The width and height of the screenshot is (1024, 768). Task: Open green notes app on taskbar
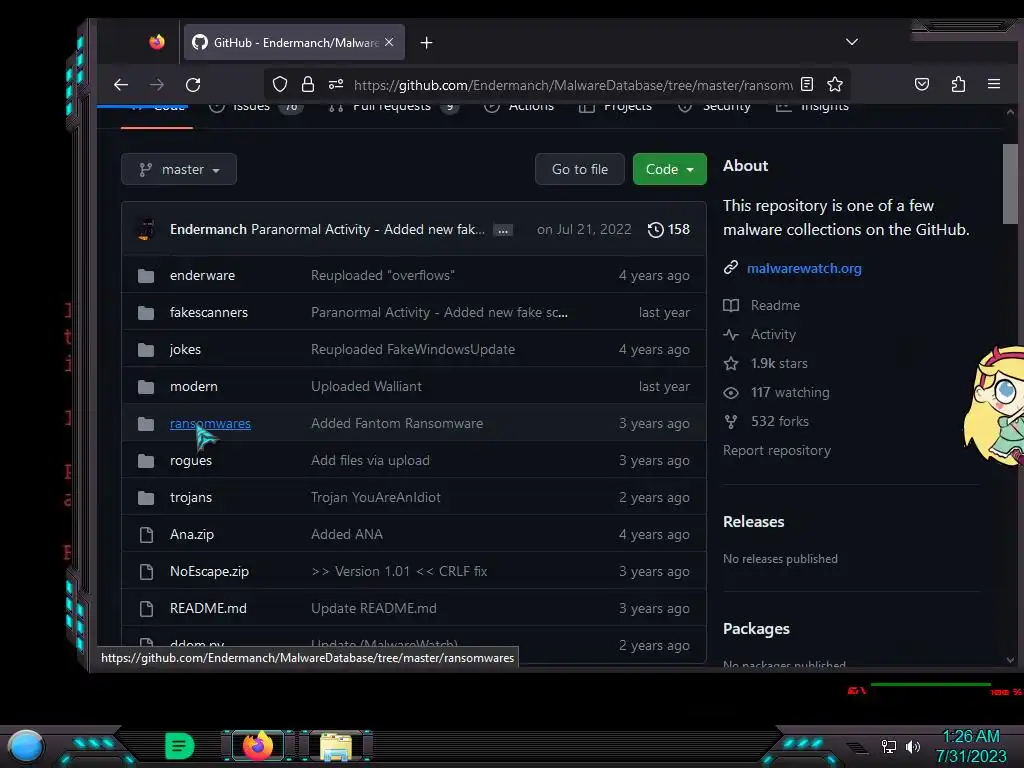[179, 746]
